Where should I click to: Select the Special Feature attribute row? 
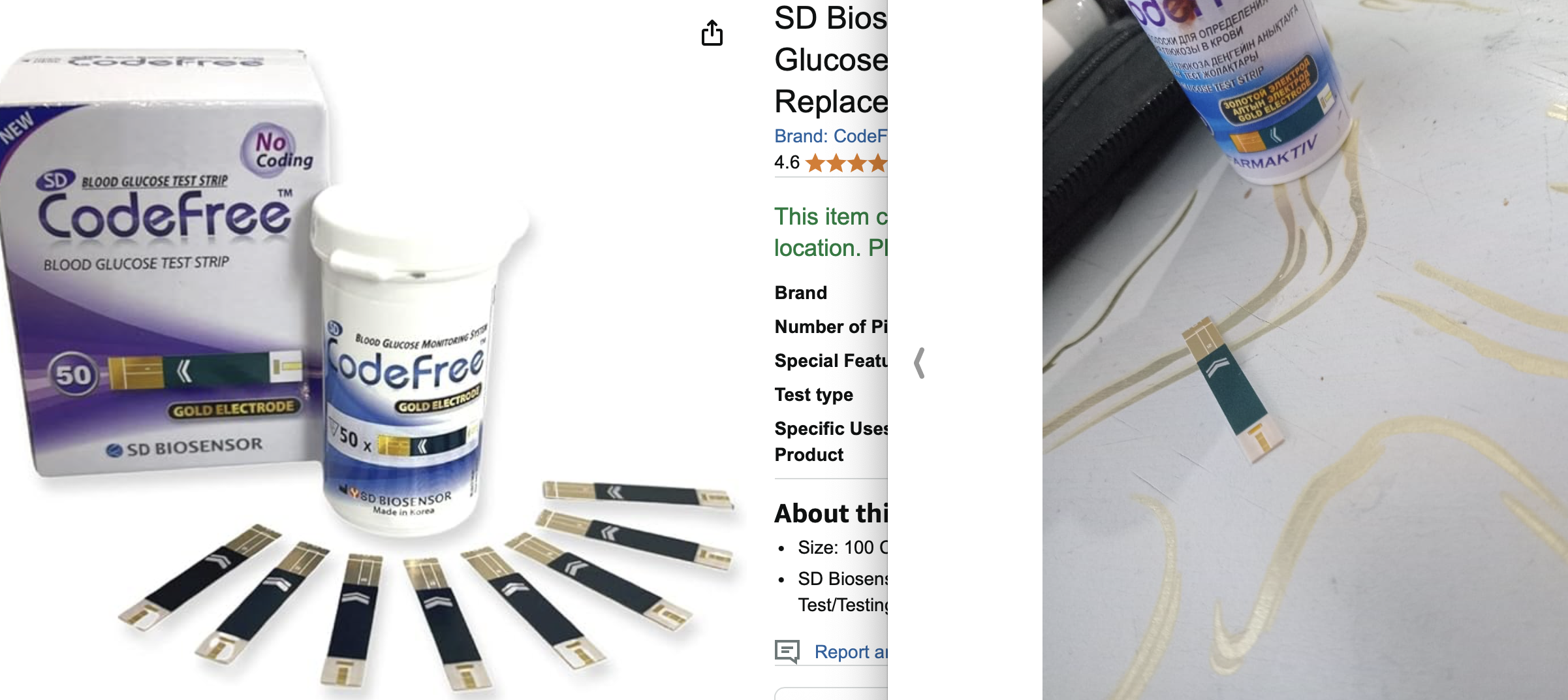point(830,360)
